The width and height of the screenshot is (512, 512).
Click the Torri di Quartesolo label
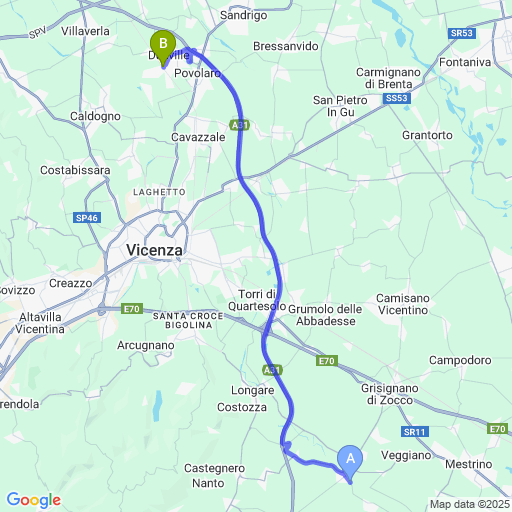tap(257, 300)
